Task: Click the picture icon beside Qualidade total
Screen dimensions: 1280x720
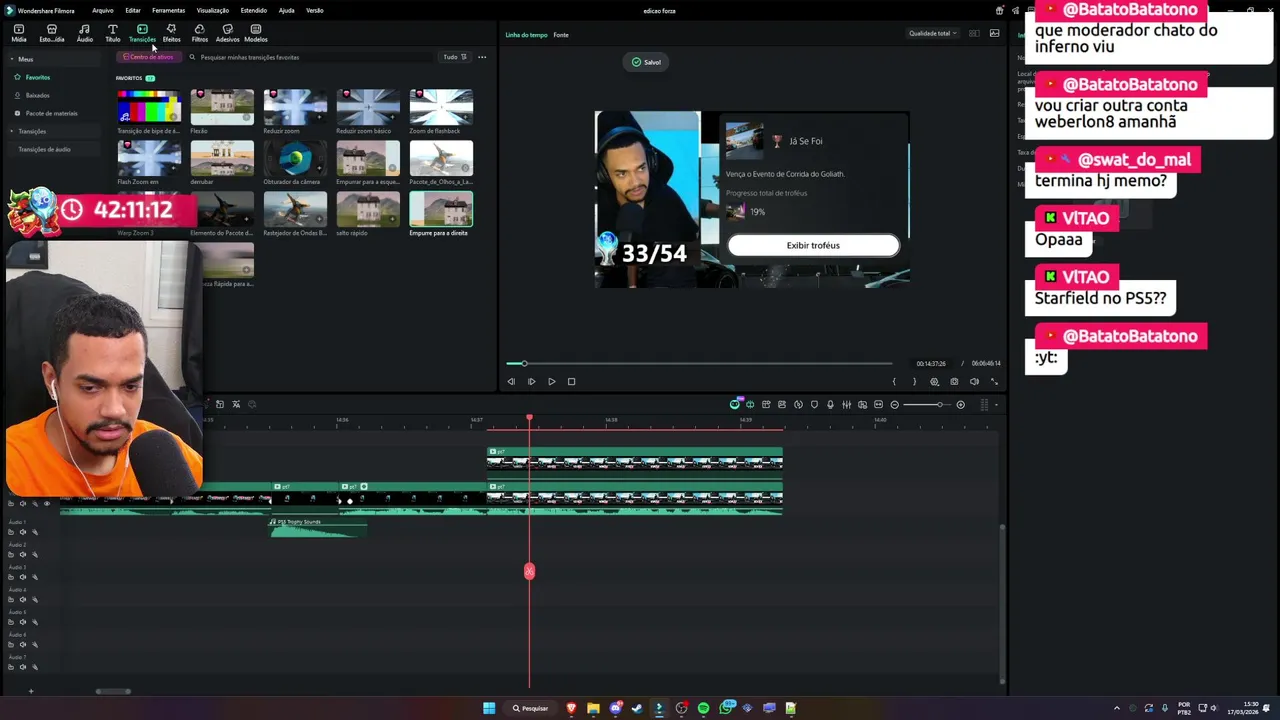Action: click(x=994, y=33)
